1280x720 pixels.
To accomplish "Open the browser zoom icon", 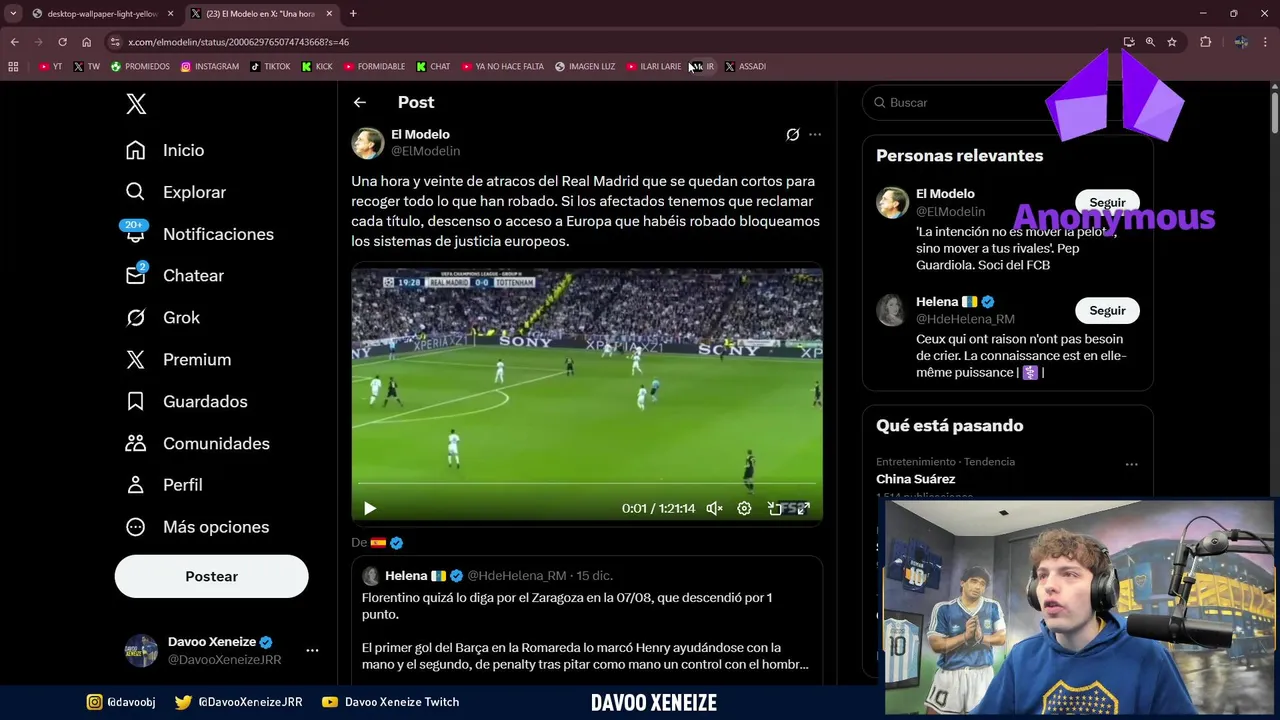I will pyautogui.click(x=1150, y=42).
